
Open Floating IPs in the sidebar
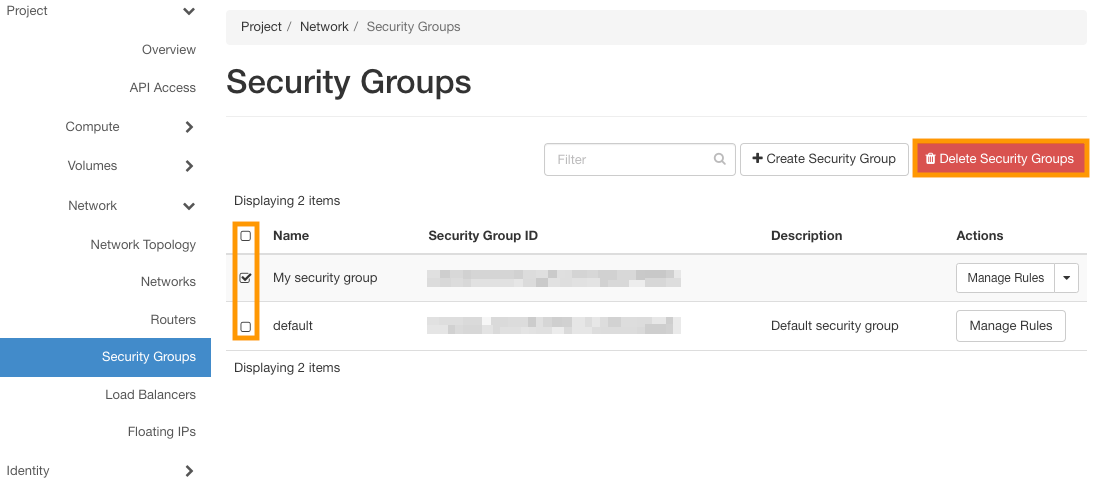(x=162, y=432)
